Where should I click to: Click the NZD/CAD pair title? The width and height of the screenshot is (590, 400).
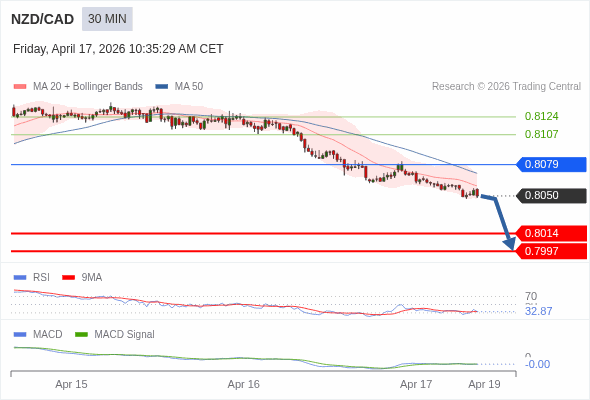43,19
